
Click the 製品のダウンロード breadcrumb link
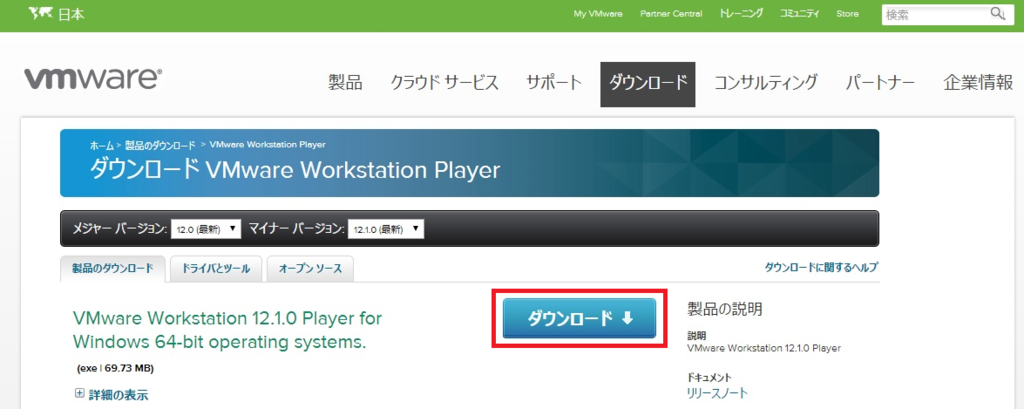(x=159, y=145)
